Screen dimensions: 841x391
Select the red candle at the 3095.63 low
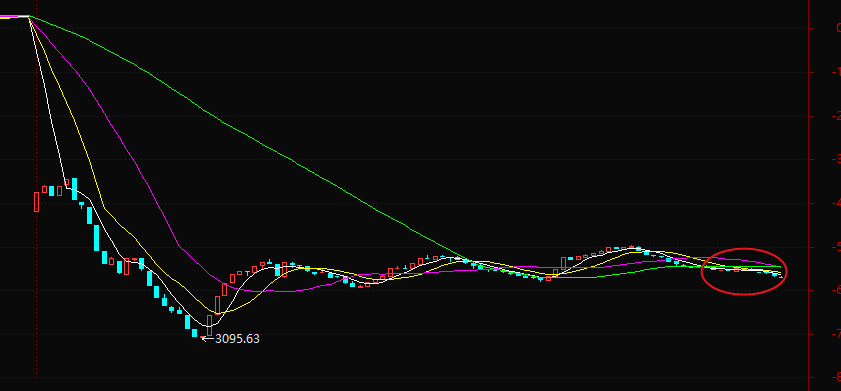210,326
